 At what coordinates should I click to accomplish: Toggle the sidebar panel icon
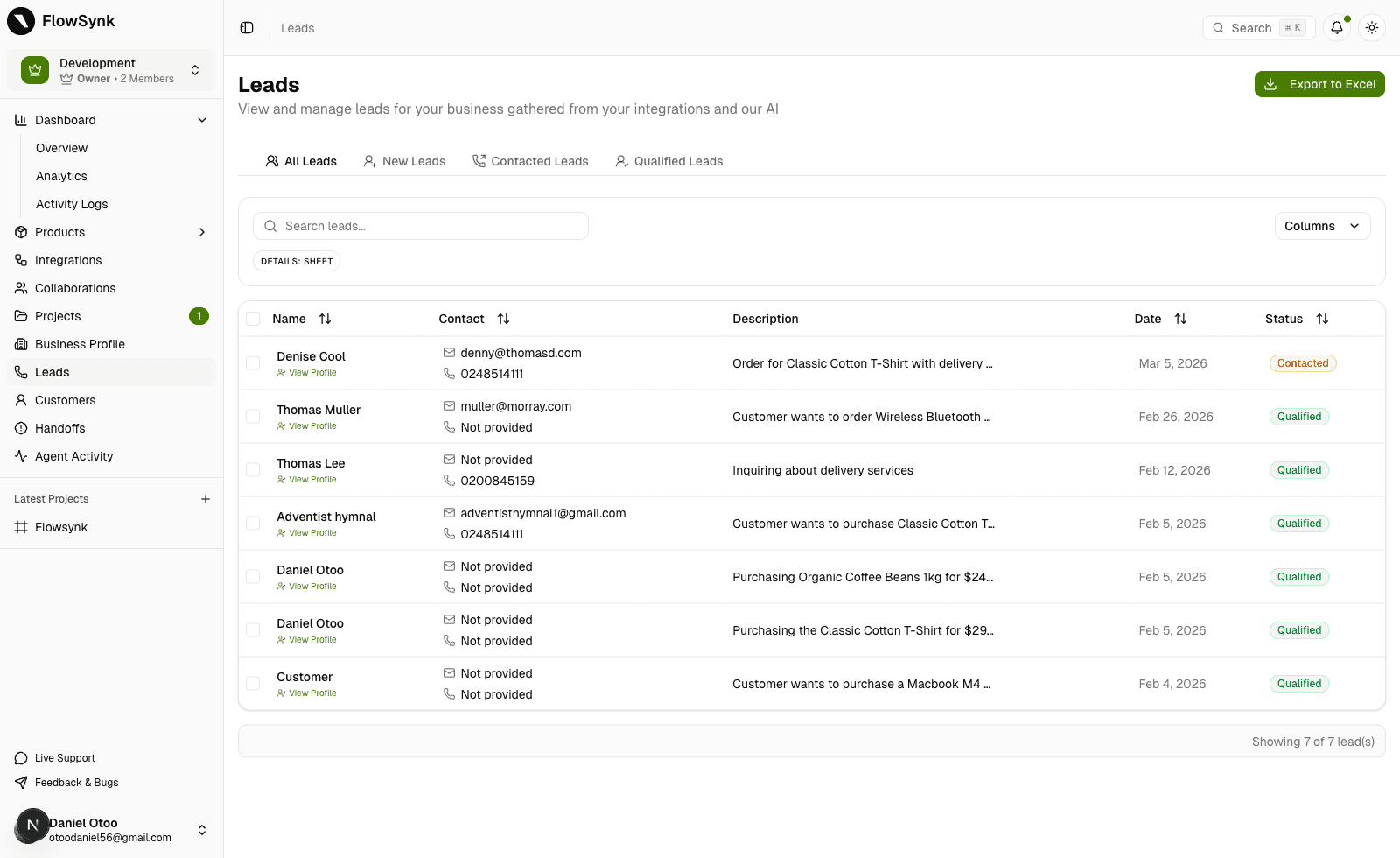coord(247,28)
